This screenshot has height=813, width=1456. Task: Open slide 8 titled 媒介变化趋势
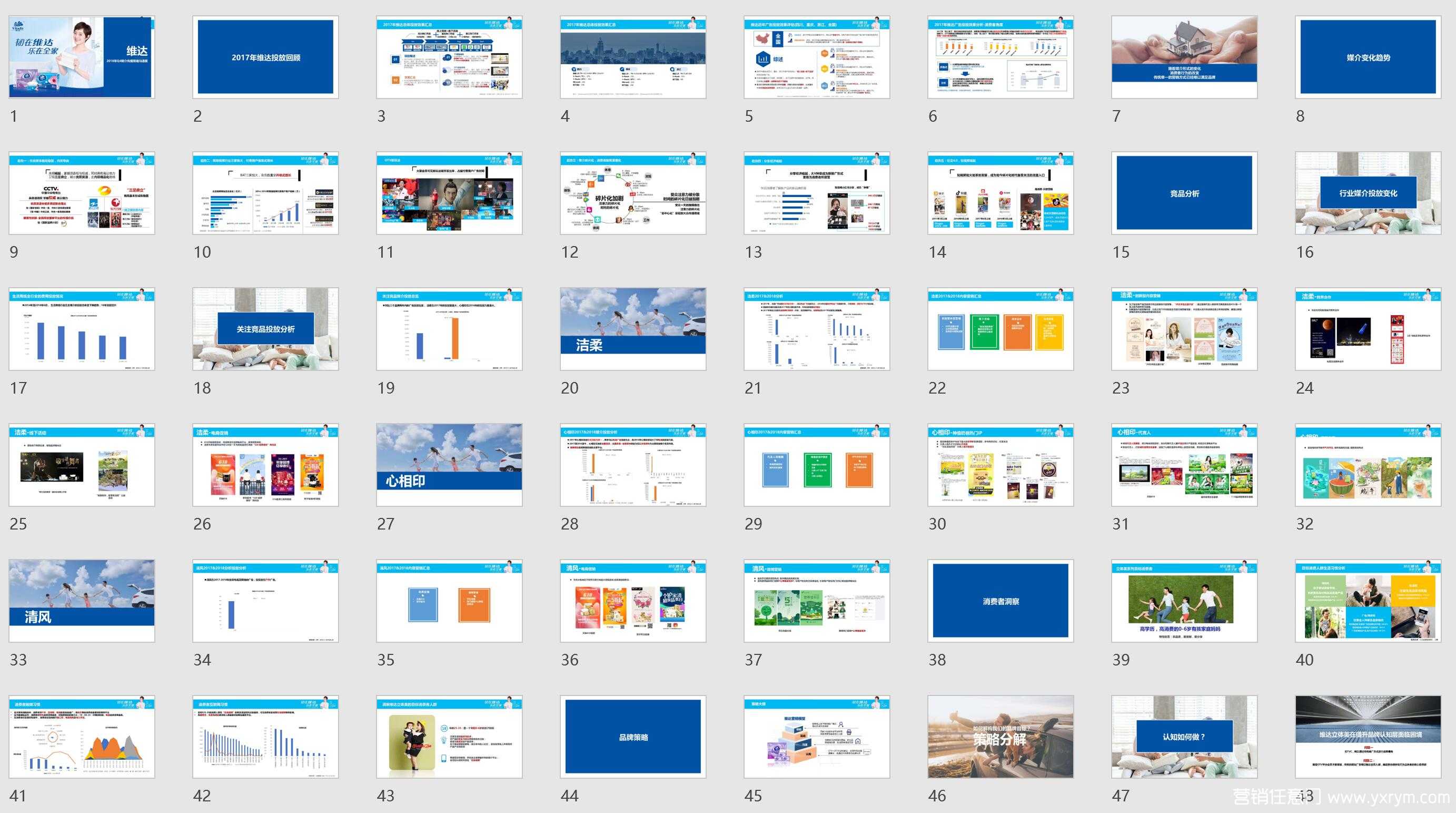point(1368,57)
